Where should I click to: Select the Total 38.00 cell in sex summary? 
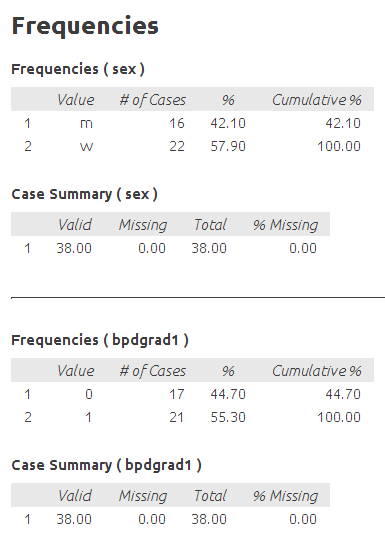tap(209, 248)
